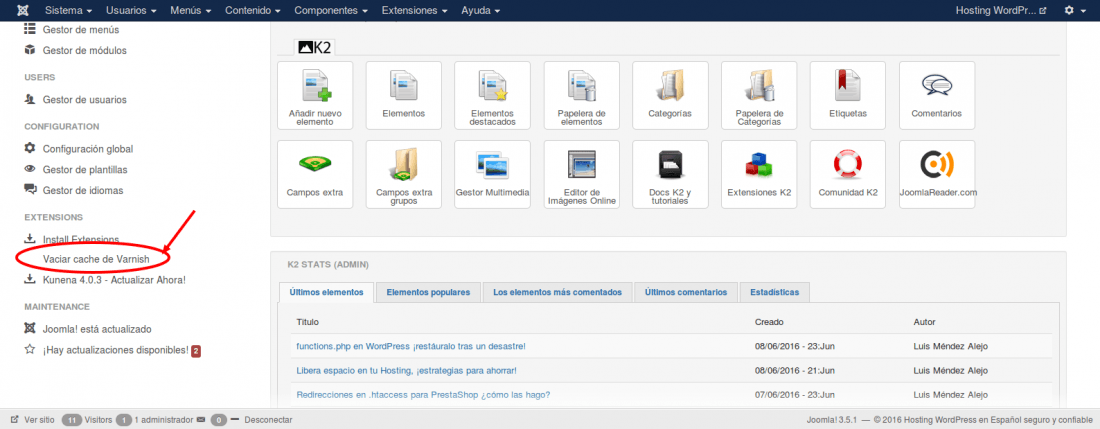Click the red updates badge showing 2
Screen dimensions: 1100x429
pyautogui.click(x=196, y=350)
